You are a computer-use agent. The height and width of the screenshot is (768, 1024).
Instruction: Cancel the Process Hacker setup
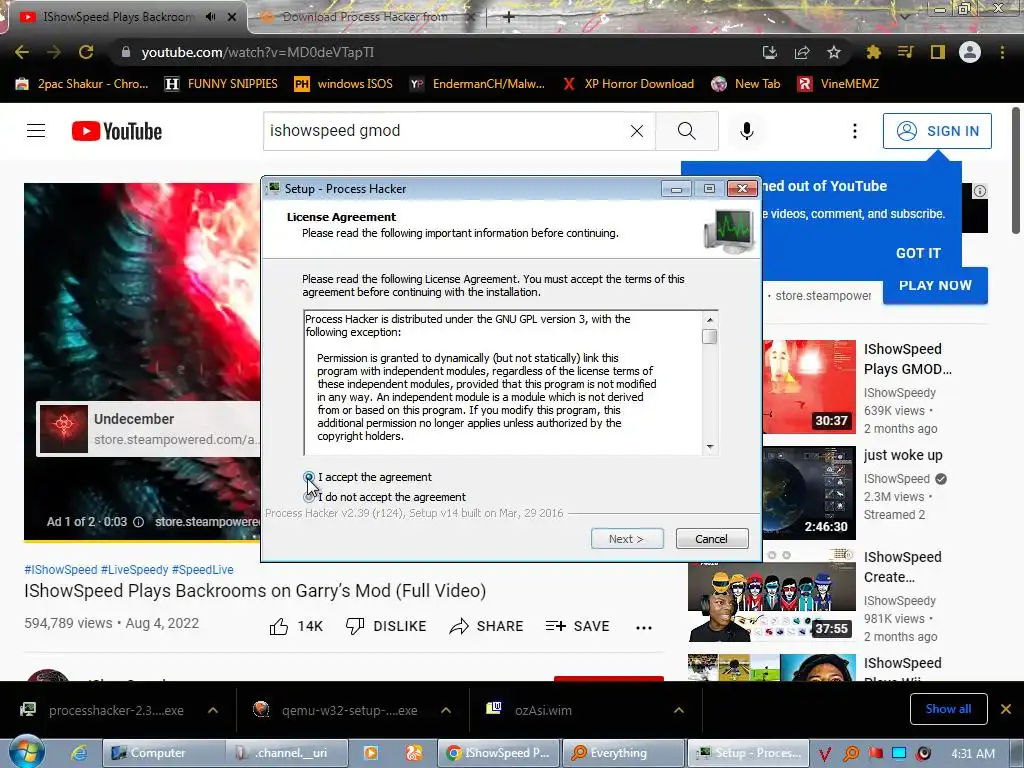point(712,539)
